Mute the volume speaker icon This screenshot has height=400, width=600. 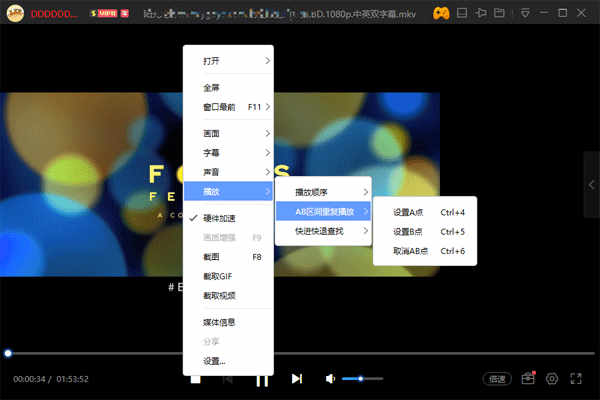point(330,379)
